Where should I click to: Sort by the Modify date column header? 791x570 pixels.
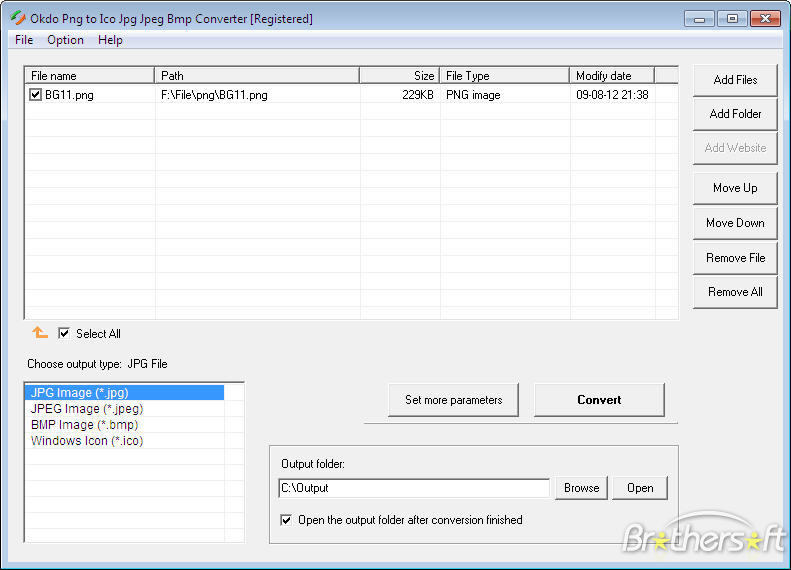(612, 76)
